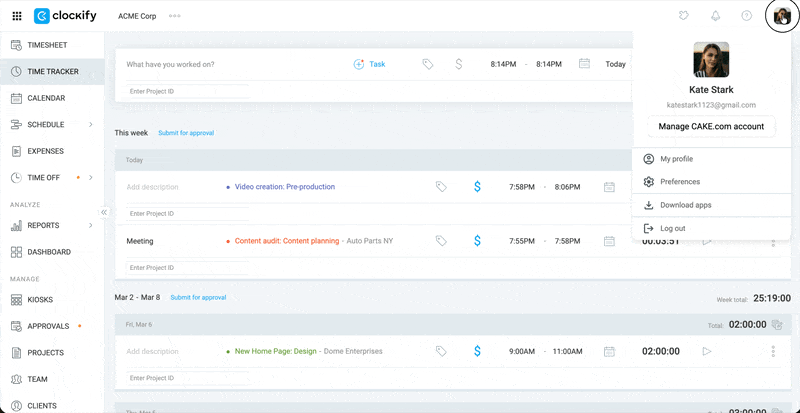The image size is (800, 413).
Task: Click the notifications bell icon
Action: point(715,16)
